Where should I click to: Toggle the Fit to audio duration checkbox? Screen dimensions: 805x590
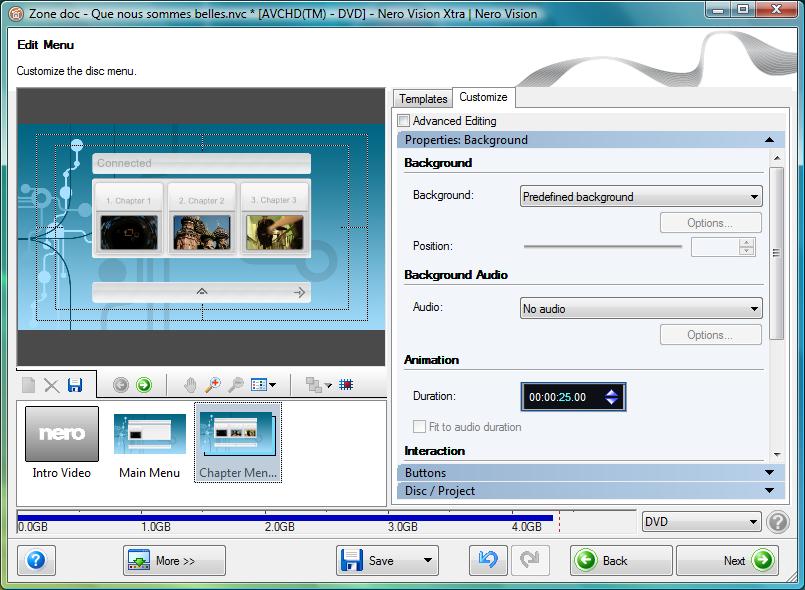point(419,427)
